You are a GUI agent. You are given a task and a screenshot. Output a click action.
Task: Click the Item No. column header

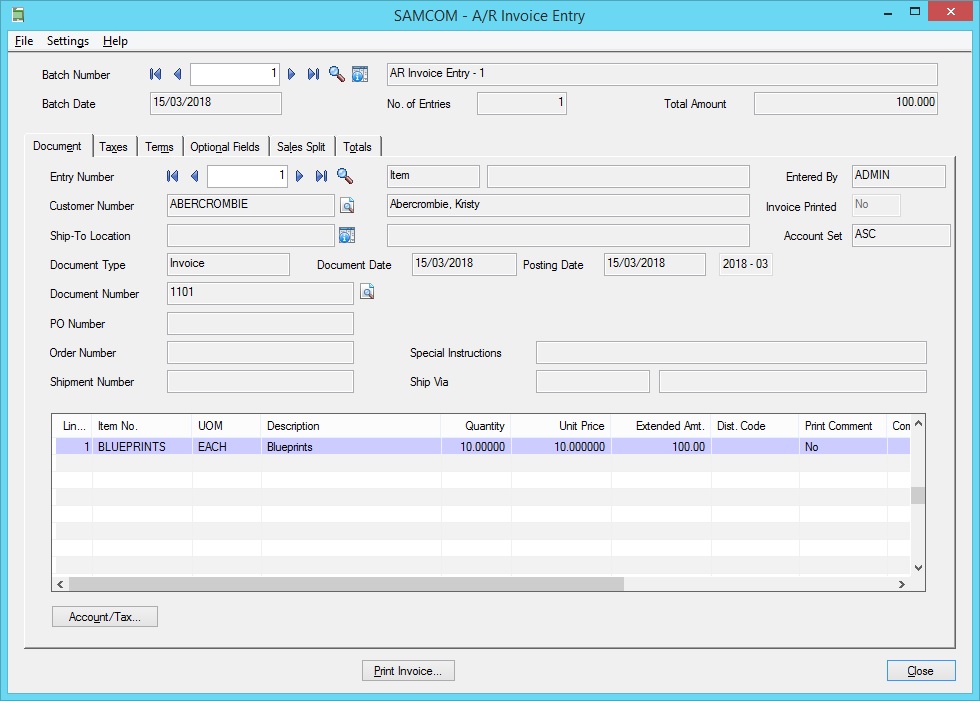pyautogui.click(x=142, y=426)
